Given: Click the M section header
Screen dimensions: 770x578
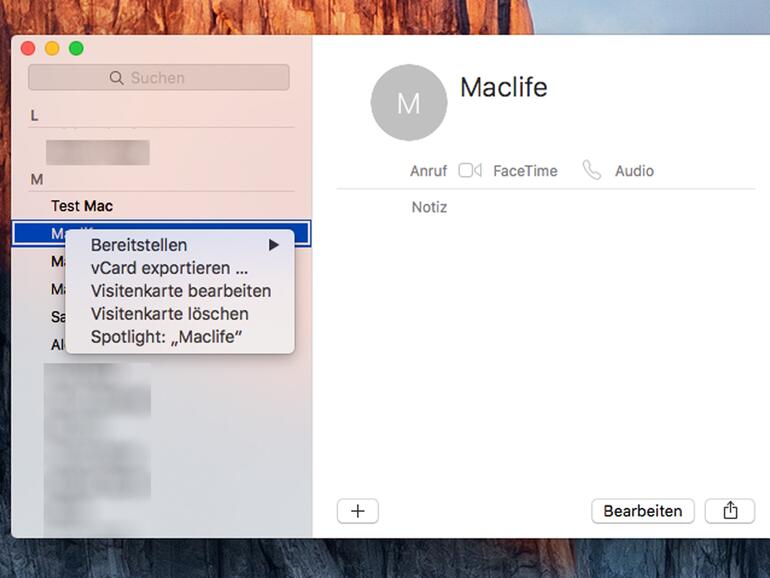Looking at the screenshot, I should point(37,180).
